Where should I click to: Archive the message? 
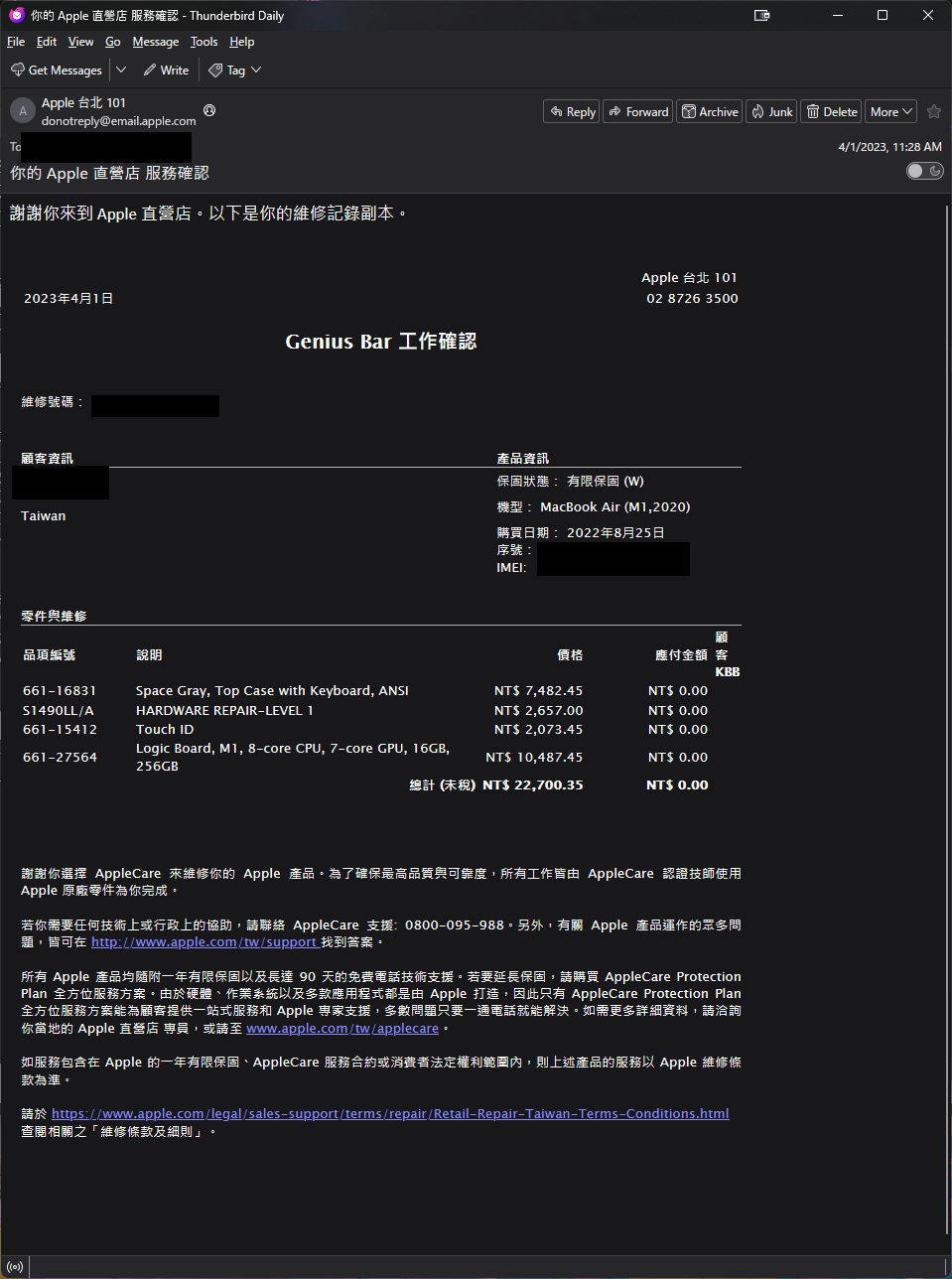pos(710,112)
